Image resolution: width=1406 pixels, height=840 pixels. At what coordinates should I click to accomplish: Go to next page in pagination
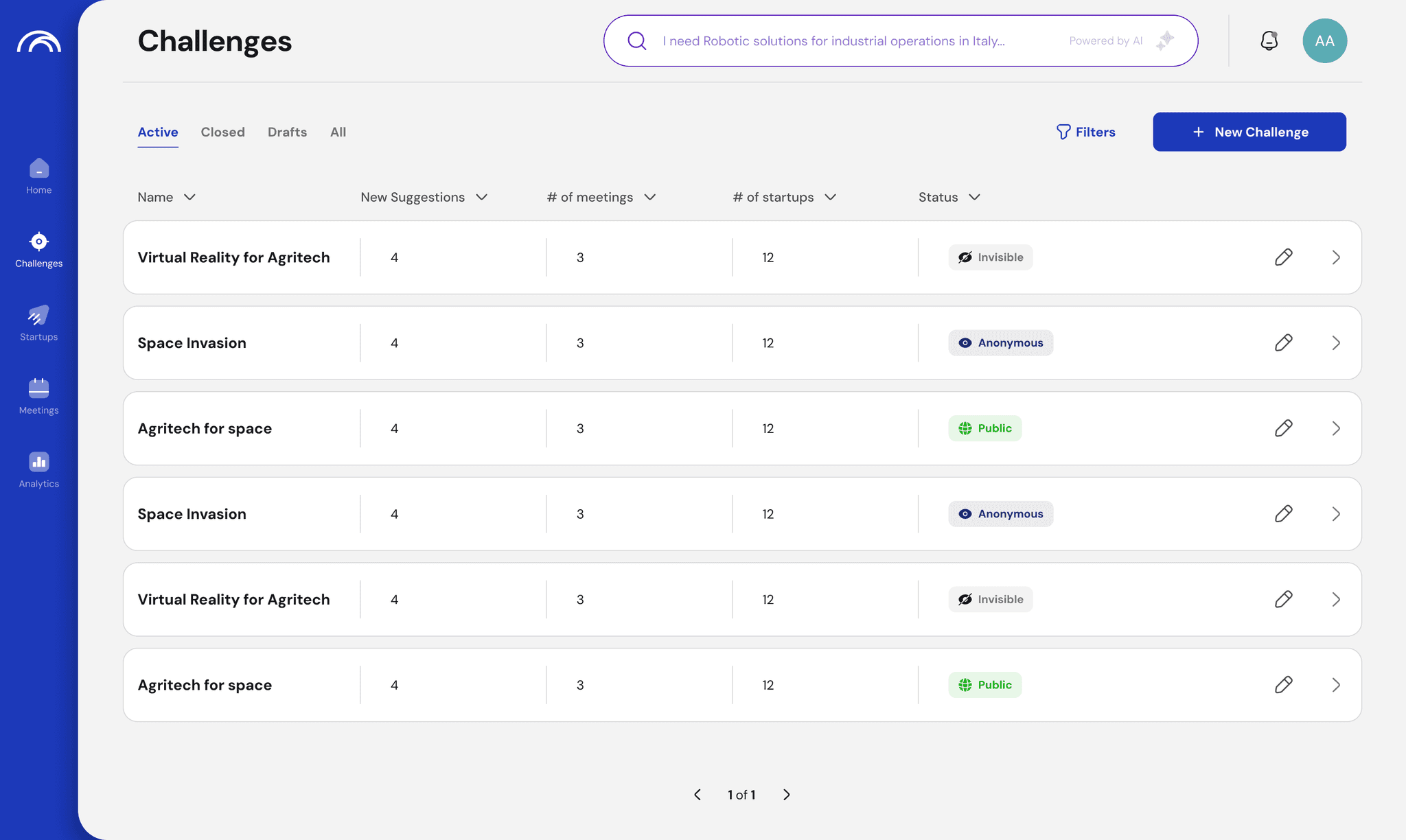coord(787,795)
